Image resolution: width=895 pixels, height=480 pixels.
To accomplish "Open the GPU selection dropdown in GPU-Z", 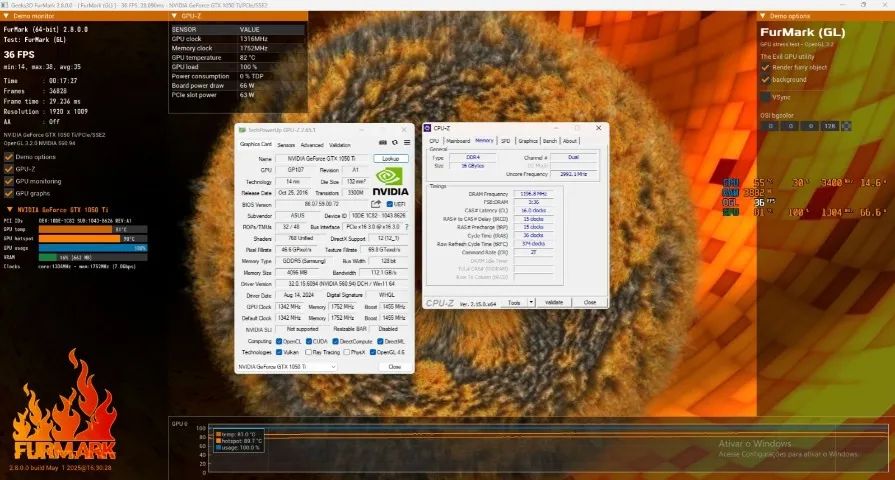I will (287, 366).
